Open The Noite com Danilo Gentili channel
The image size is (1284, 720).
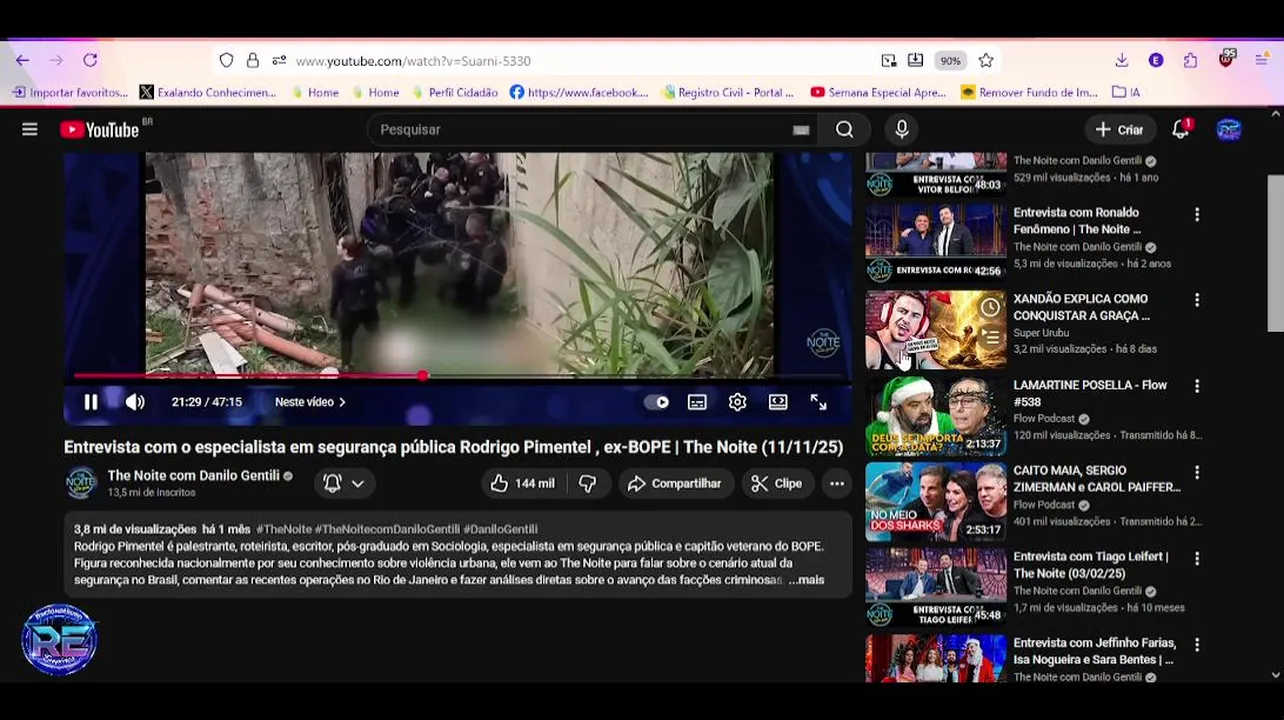tap(194, 475)
